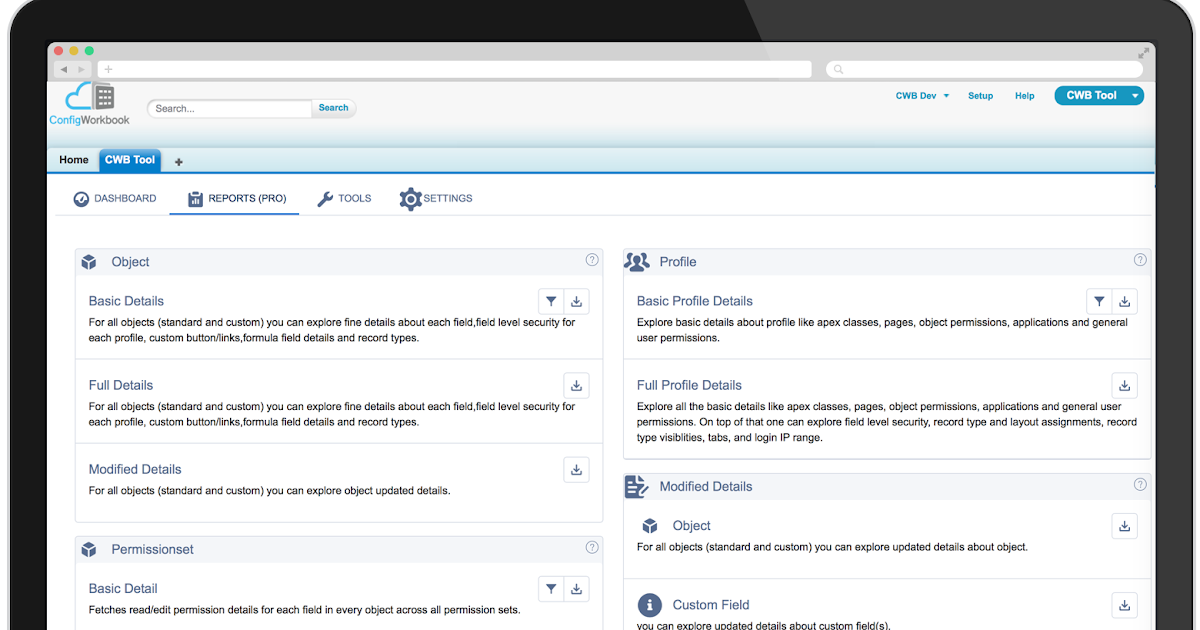The image size is (1200, 630).
Task: Click the Tools wrench icon
Action: (325, 199)
